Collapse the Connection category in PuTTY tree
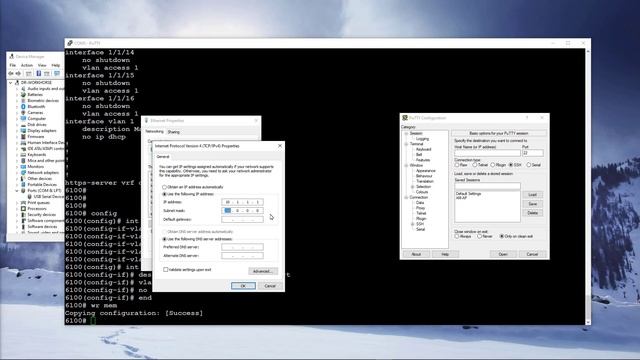This screenshot has width=640, height=360. click(407, 198)
